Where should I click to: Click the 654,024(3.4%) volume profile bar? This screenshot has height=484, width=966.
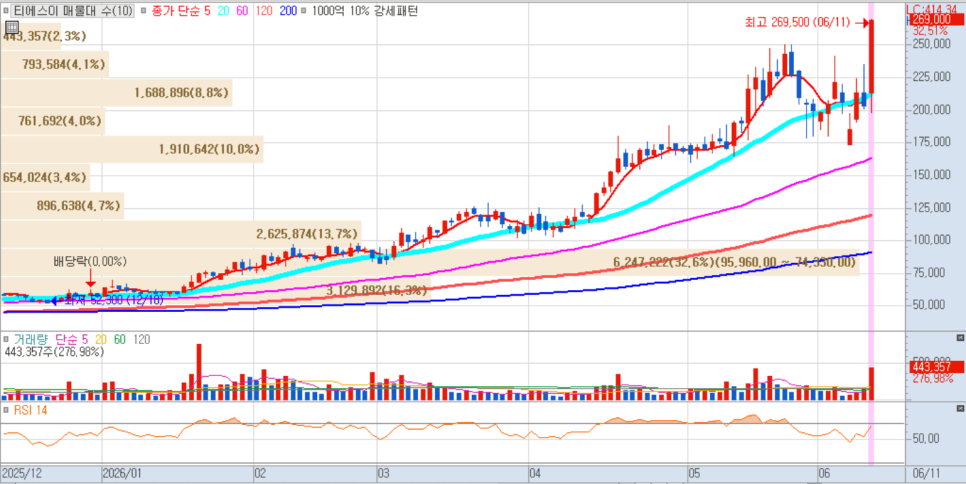(45, 177)
